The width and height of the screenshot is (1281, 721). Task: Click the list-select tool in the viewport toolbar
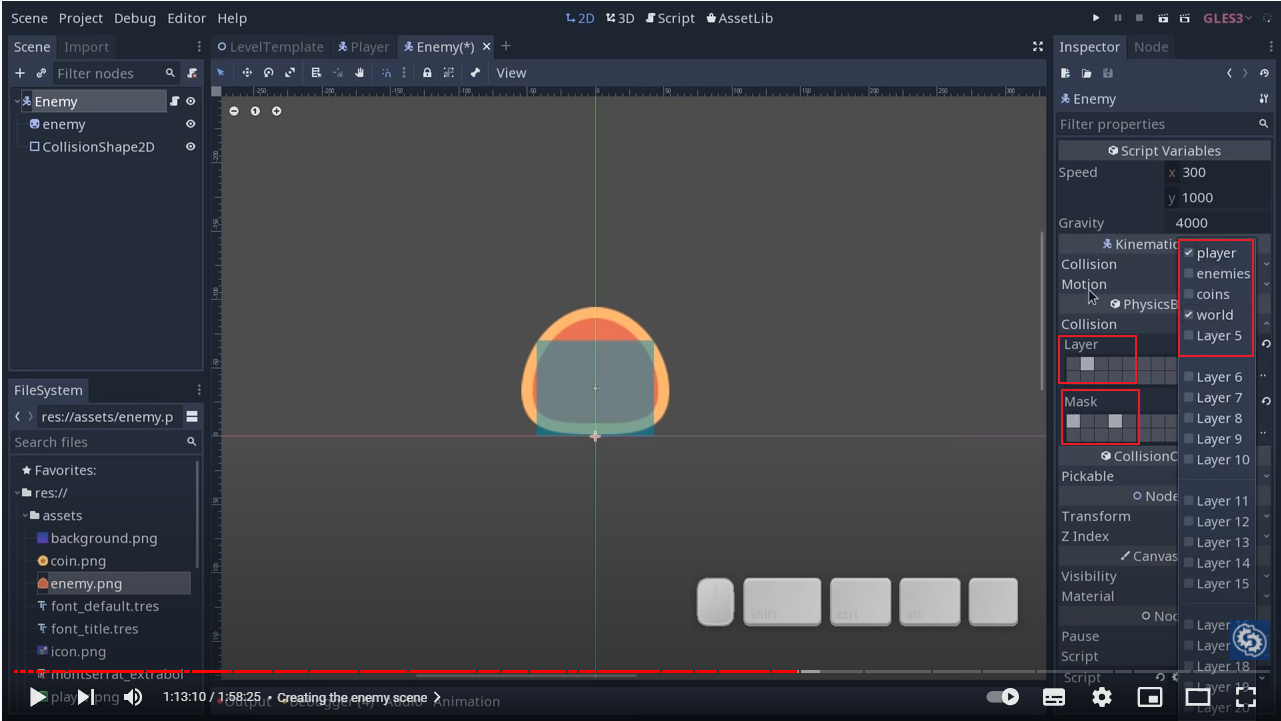click(x=316, y=73)
